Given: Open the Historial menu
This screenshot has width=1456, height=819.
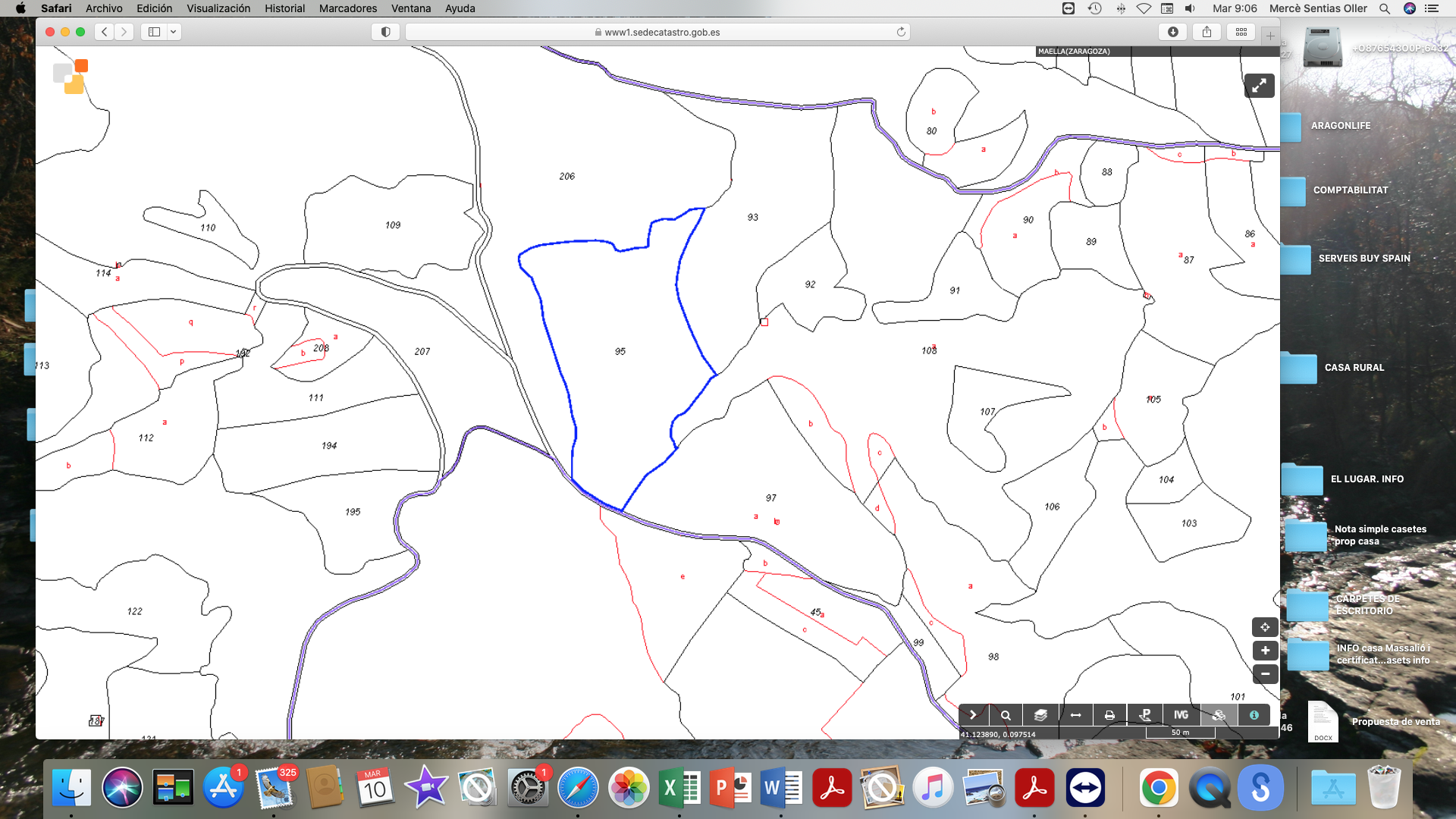Looking at the screenshot, I should pyautogui.click(x=284, y=8).
